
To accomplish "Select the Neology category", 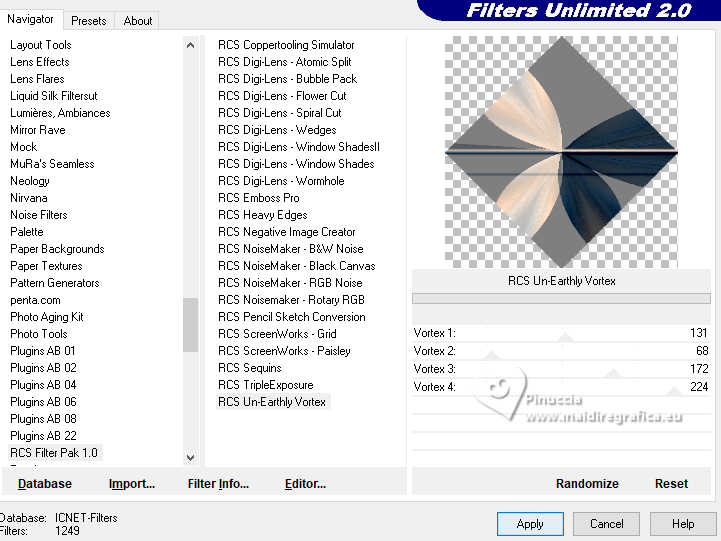I will click(30, 181).
